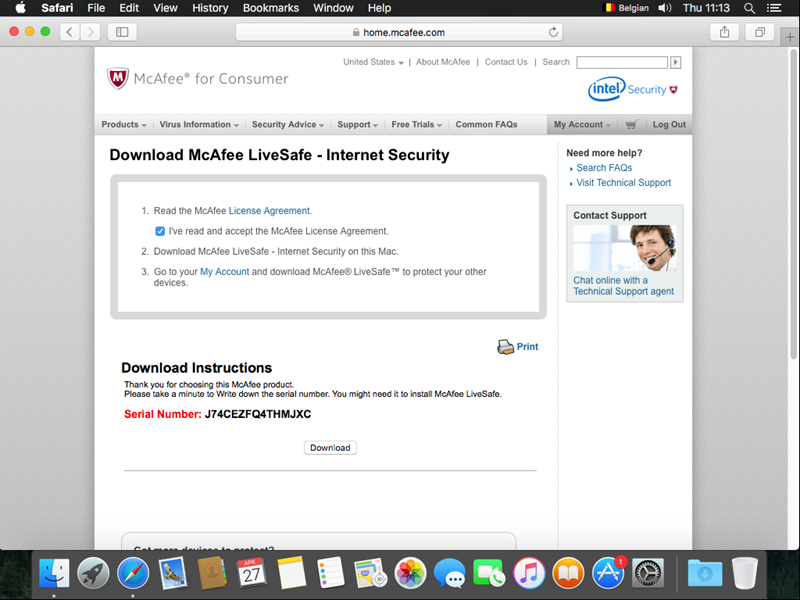Click the Download button
Screen dimensions: 800x600
click(330, 448)
